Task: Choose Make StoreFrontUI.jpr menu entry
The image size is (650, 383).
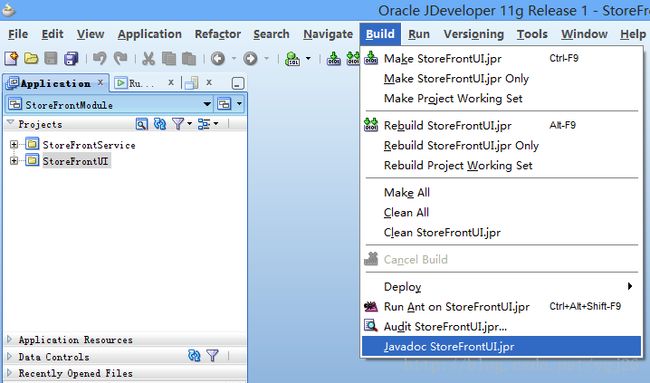Action: (x=501, y=58)
